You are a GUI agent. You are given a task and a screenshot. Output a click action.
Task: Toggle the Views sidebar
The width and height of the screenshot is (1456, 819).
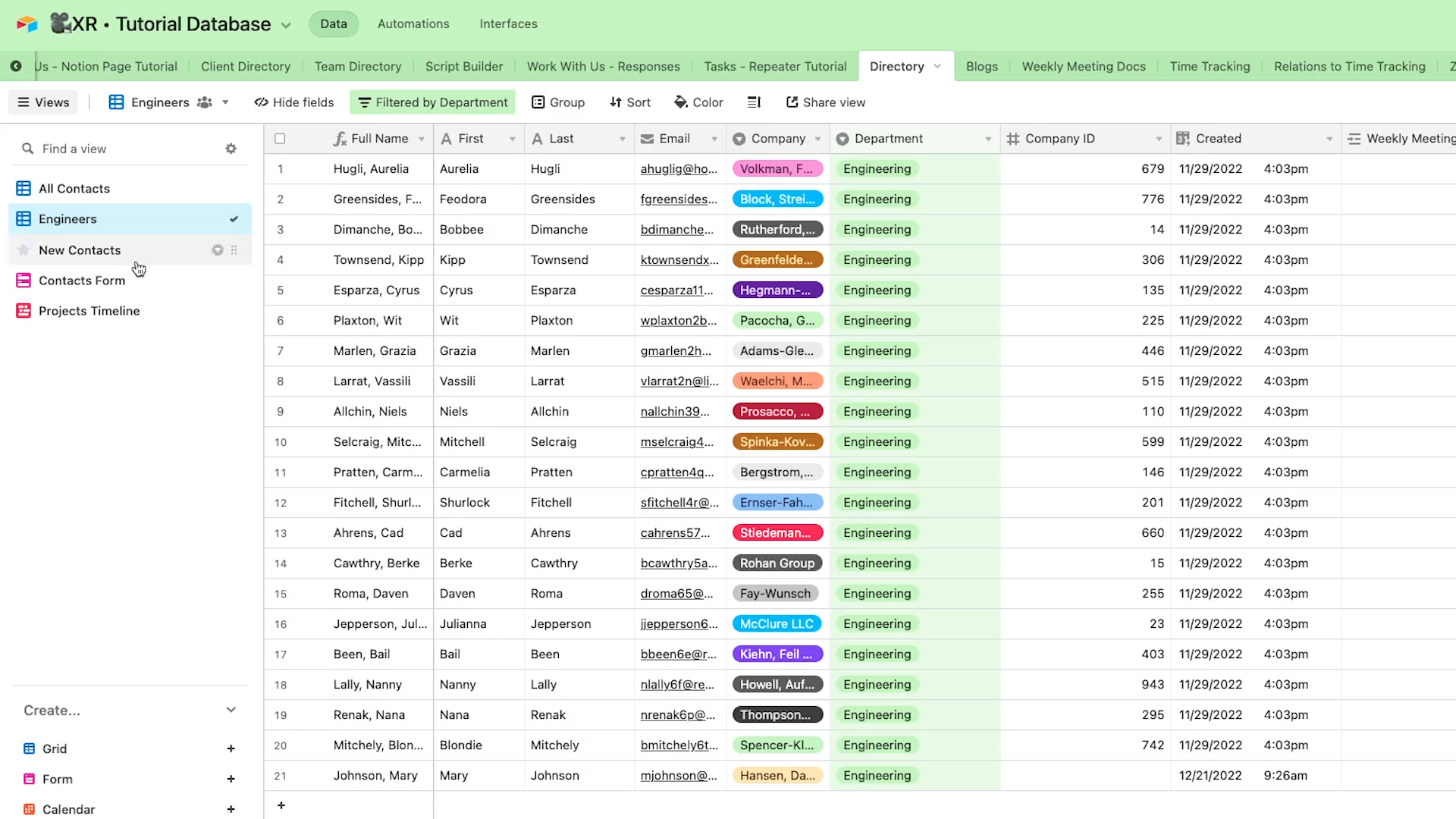tap(43, 102)
